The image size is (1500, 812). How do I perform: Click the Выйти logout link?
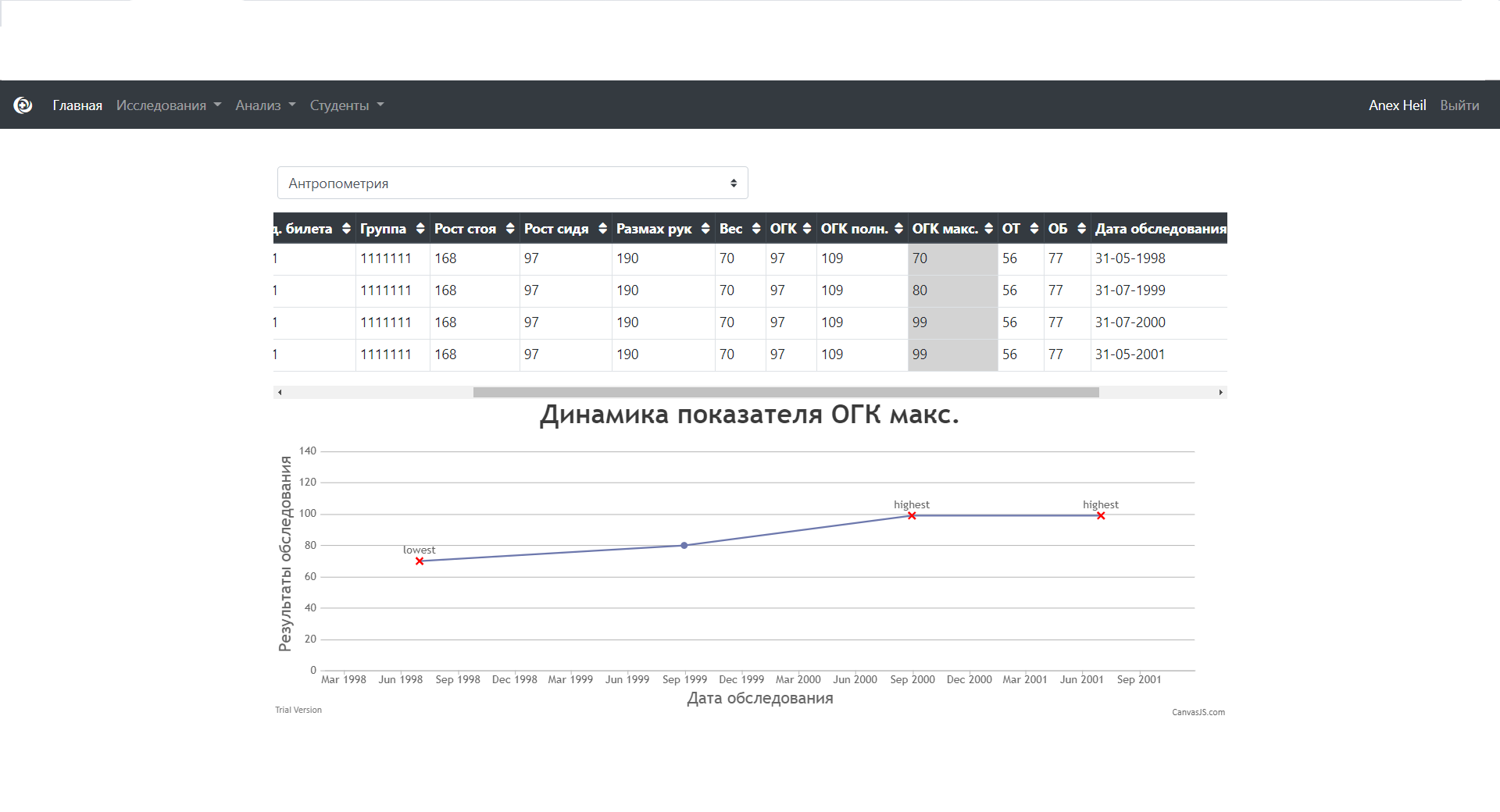coord(1459,105)
